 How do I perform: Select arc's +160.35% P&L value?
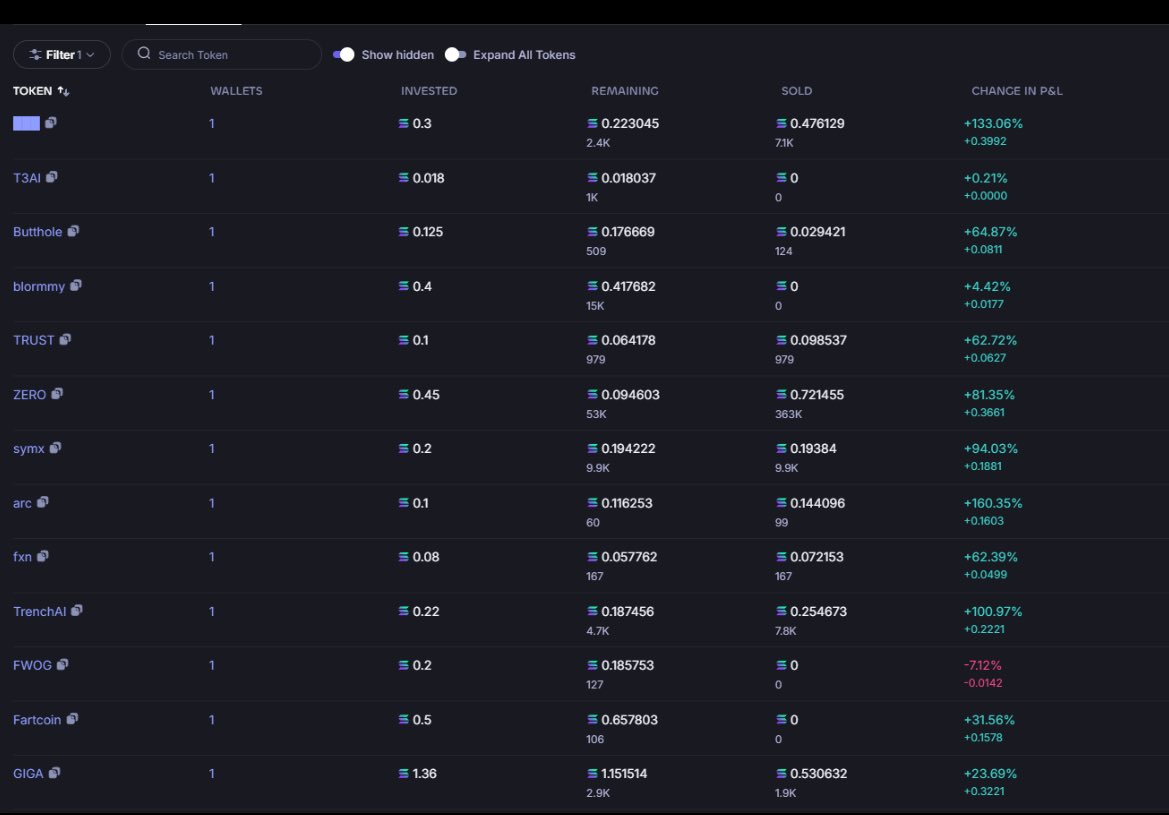993,503
